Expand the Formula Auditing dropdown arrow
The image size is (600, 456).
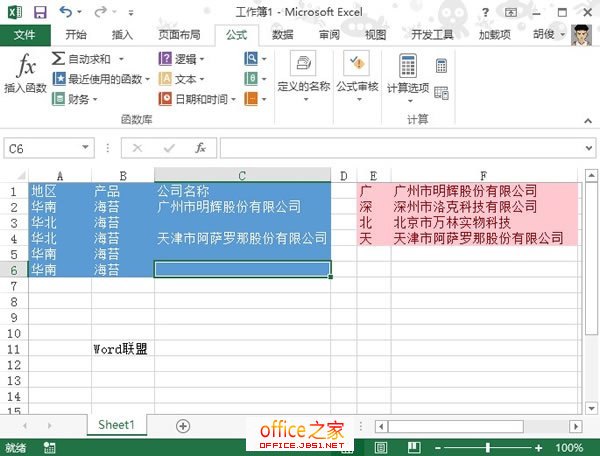pyautogui.click(x=359, y=100)
